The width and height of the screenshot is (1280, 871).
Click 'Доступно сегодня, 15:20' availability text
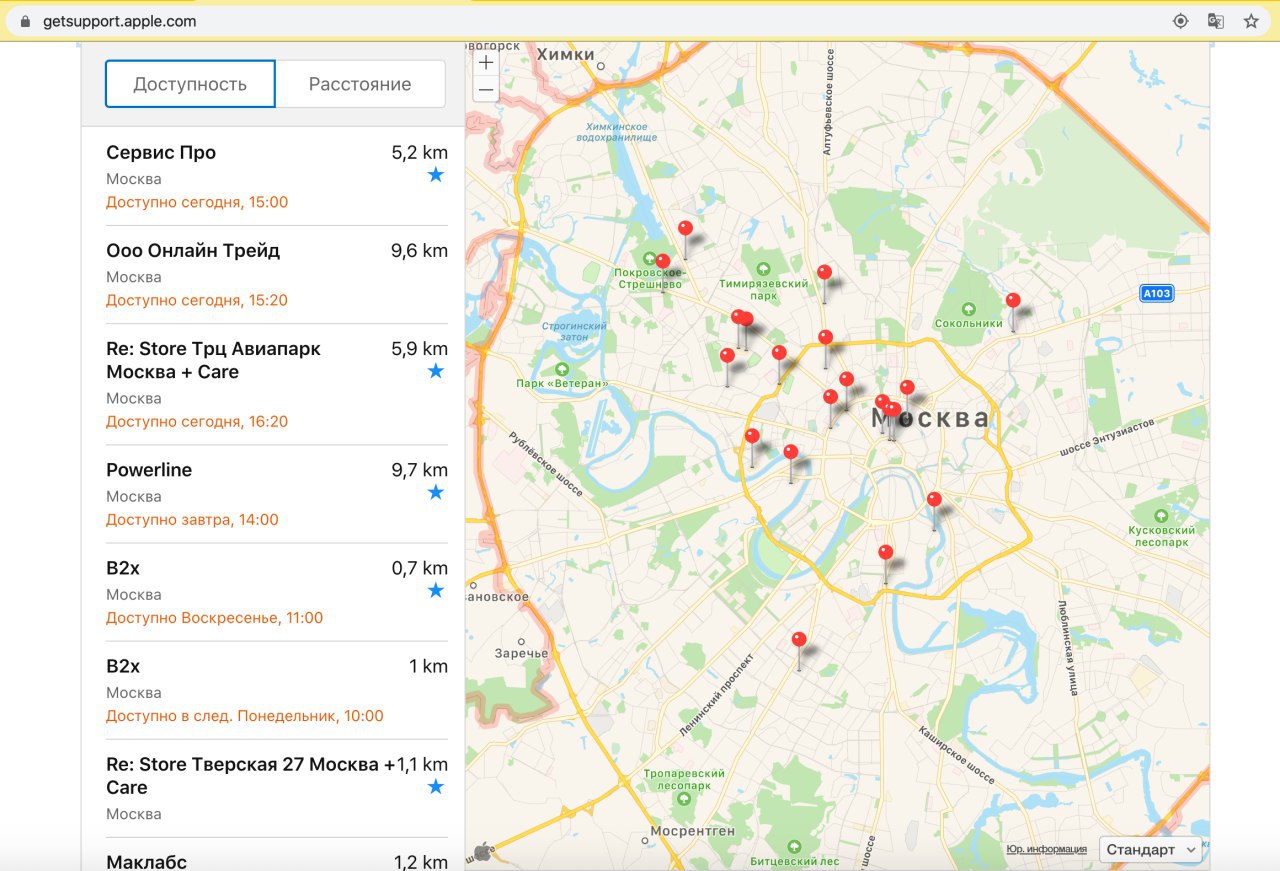pos(197,300)
